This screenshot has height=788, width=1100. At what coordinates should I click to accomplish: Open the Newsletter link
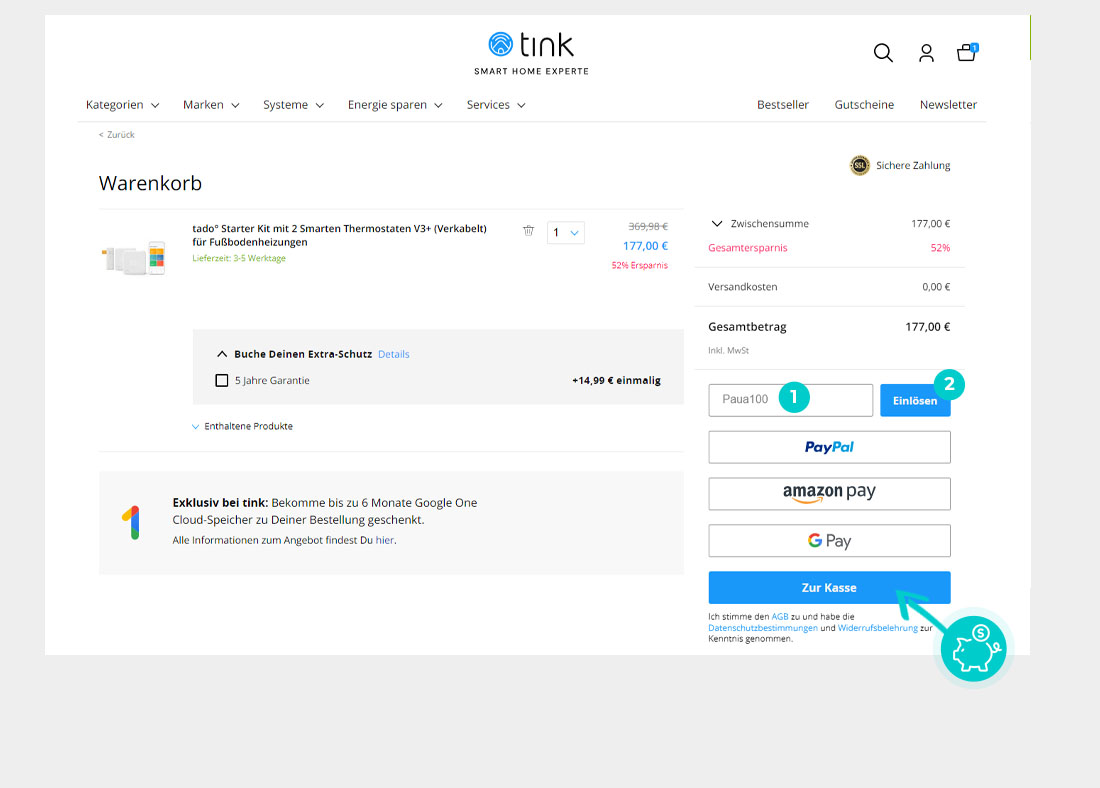[948, 105]
